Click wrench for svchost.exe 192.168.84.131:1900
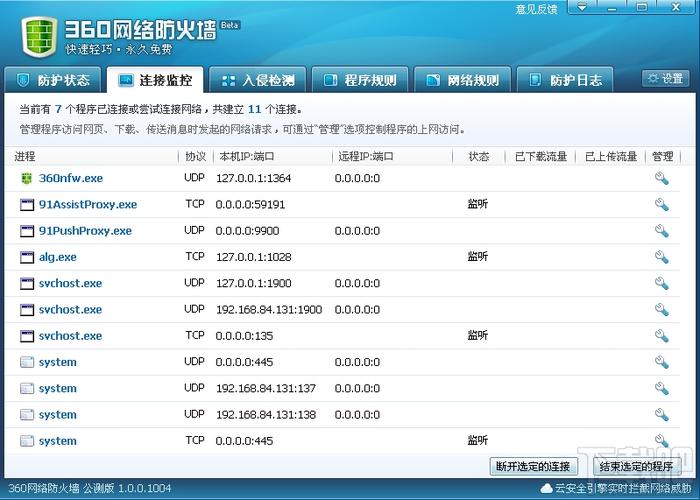 pos(662,309)
